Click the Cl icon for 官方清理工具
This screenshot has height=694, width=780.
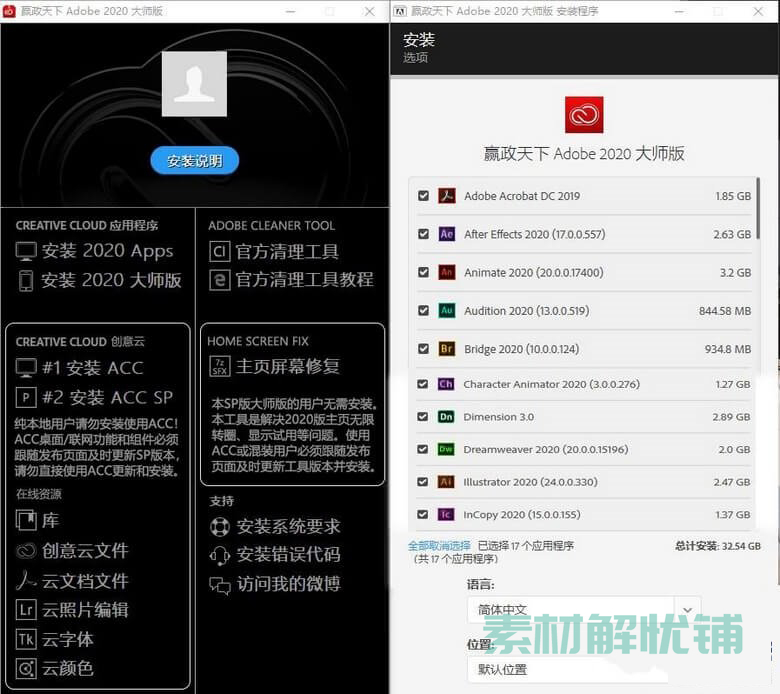(219, 252)
